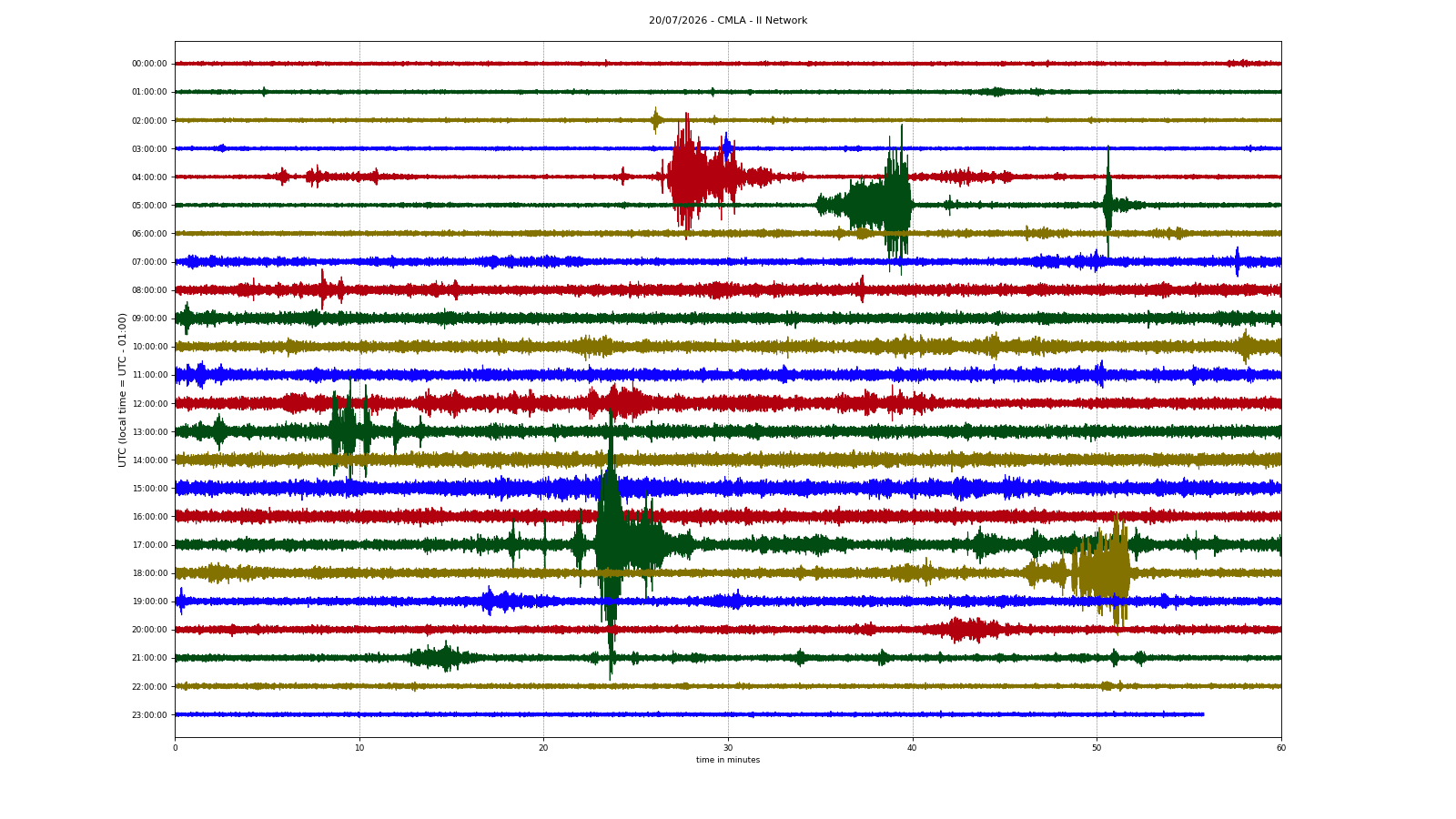Select the 23:00:00 hour label

[x=149, y=714]
